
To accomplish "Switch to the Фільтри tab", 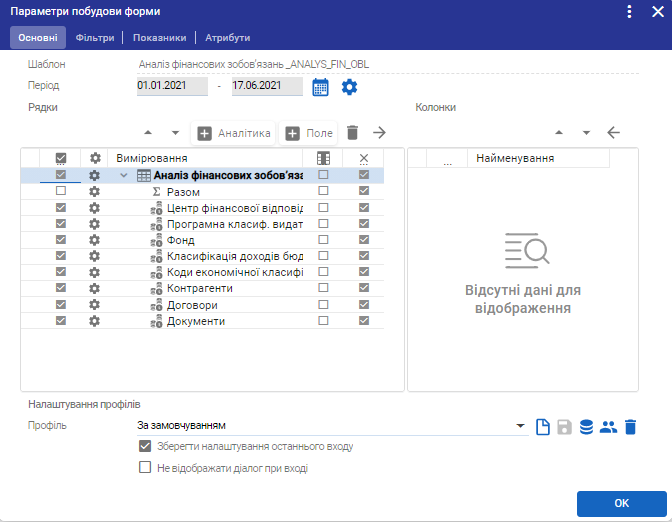I will click(x=95, y=38).
